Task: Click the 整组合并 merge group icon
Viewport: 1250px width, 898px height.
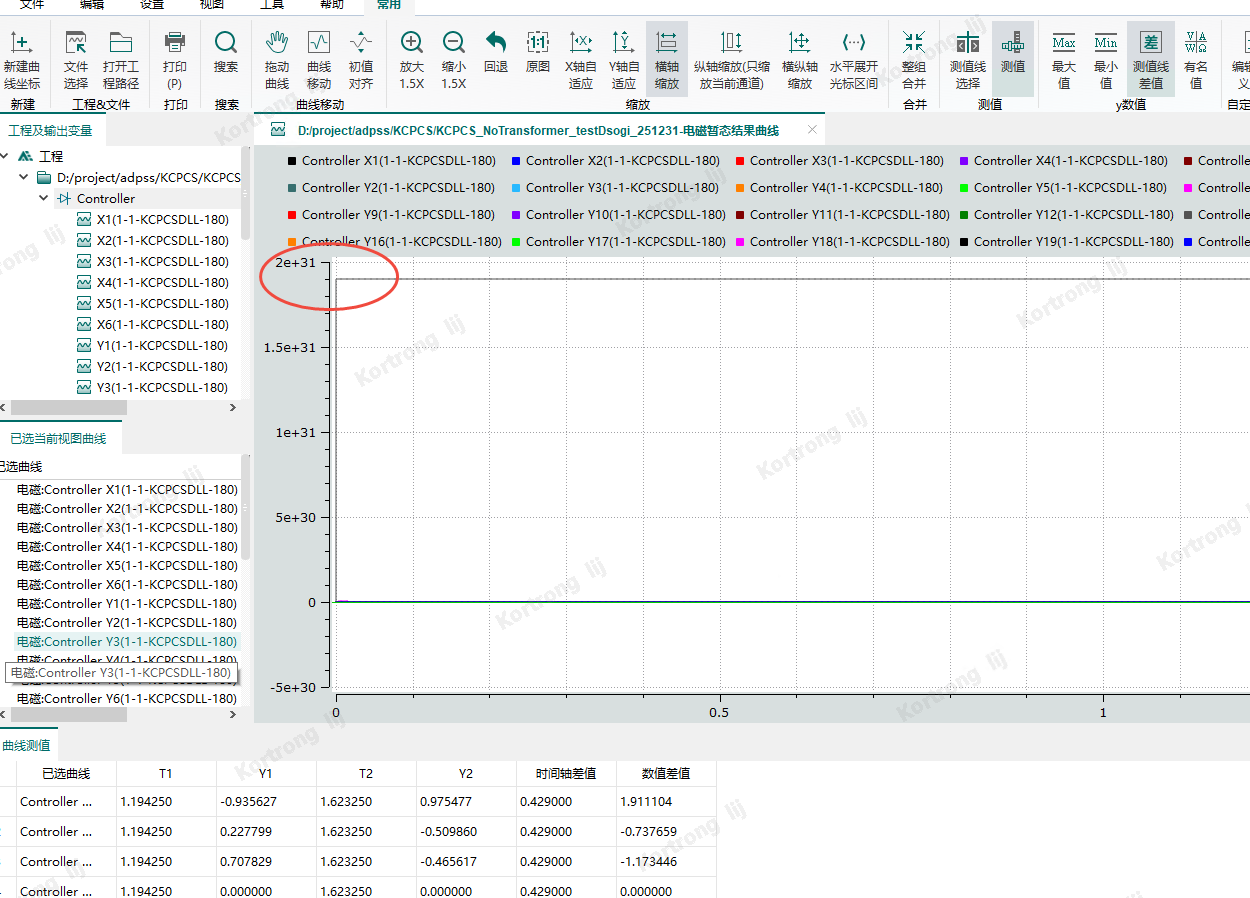Action: coord(914,43)
